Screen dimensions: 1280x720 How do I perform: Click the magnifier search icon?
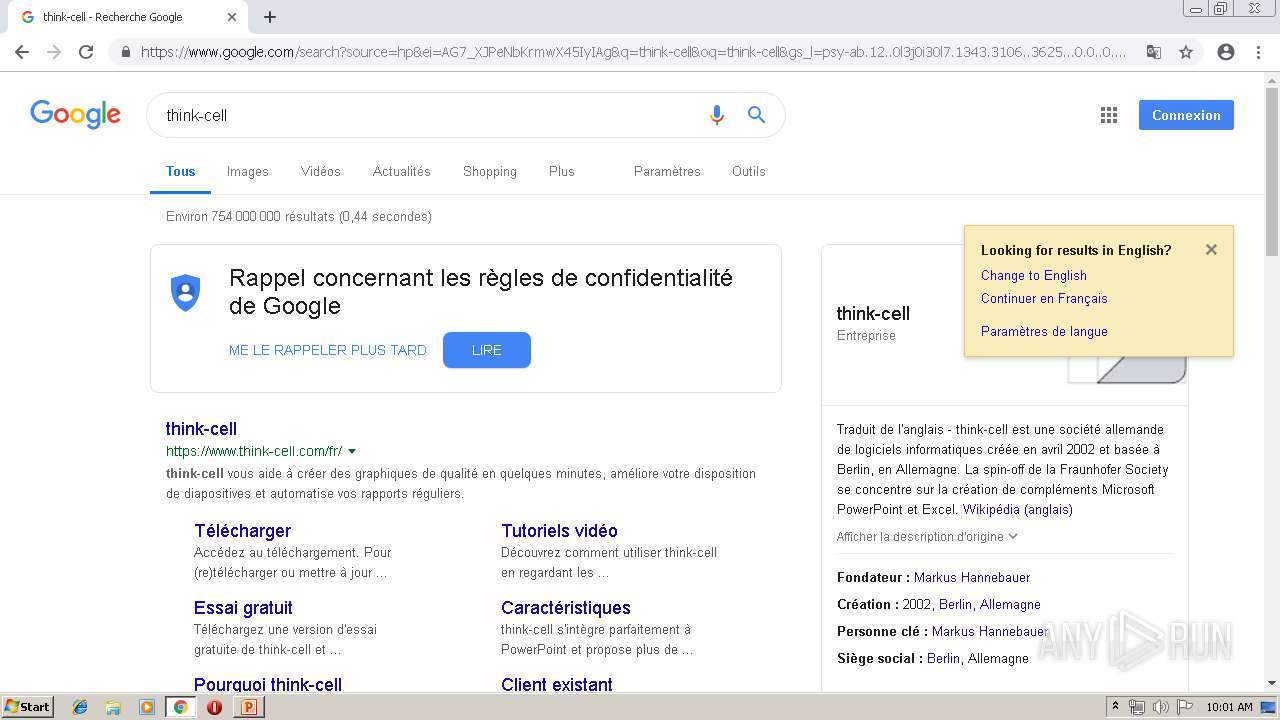click(x=756, y=115)
